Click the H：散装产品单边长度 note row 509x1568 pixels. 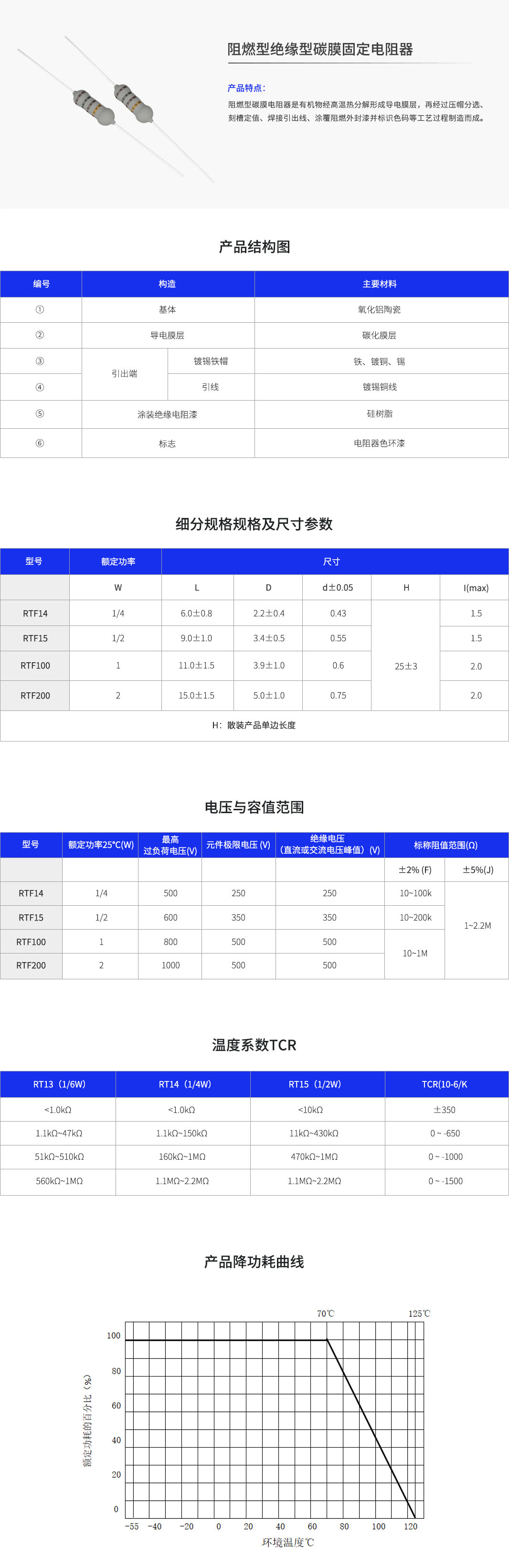(254, 725)
